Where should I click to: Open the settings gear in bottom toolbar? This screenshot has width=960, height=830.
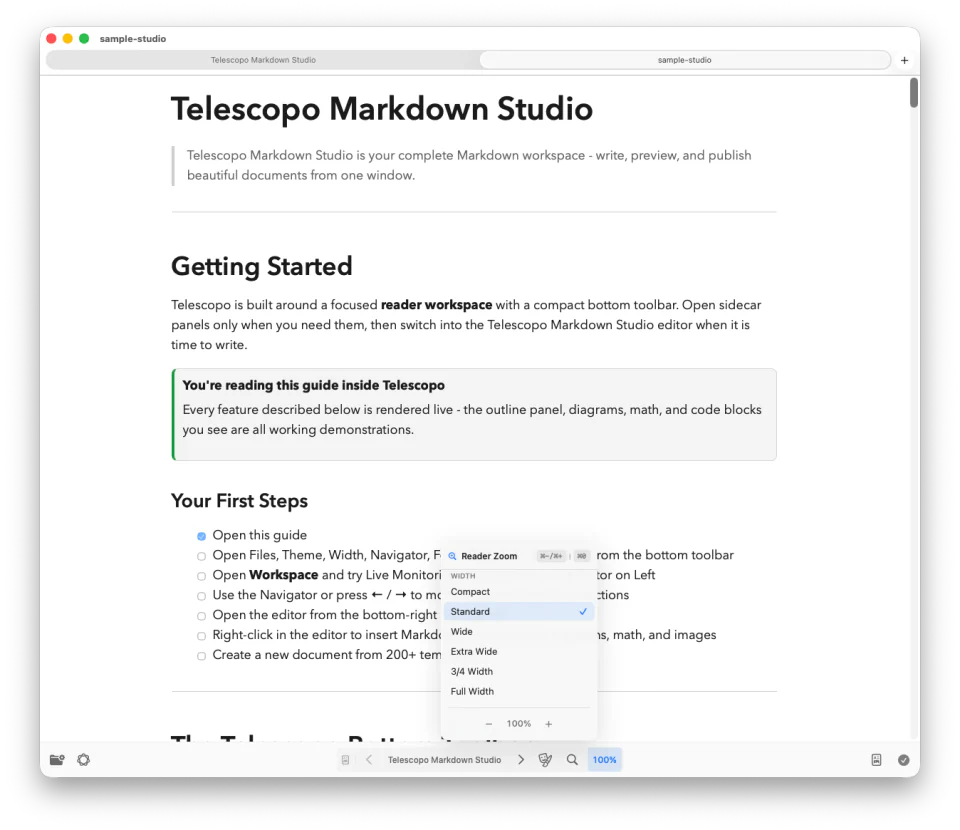point(84,760)
